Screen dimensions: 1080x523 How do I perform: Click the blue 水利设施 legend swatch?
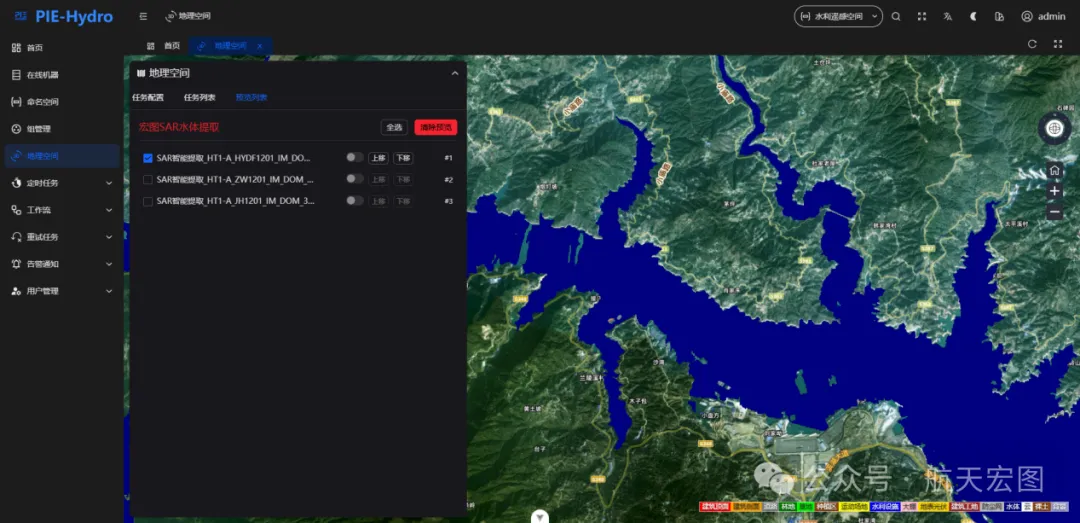884,507
